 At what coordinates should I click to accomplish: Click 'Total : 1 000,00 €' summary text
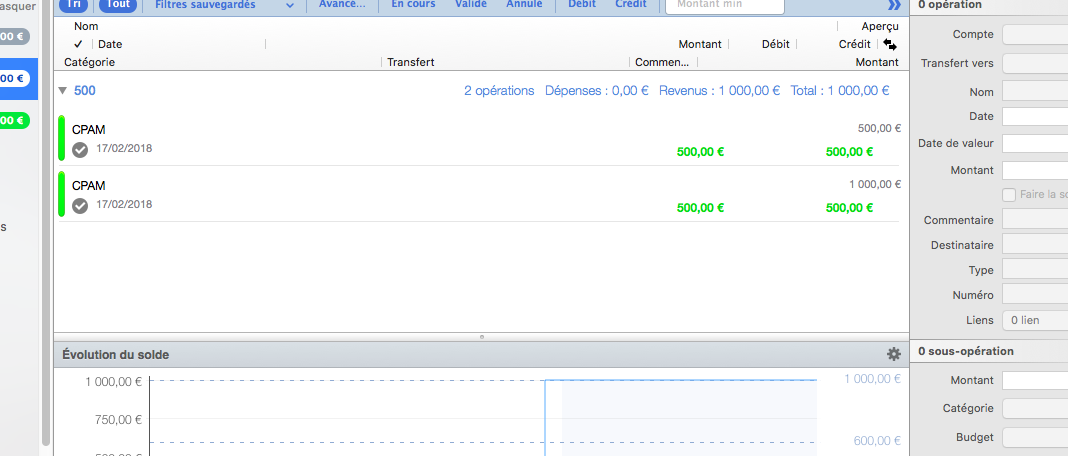[840, 91]
